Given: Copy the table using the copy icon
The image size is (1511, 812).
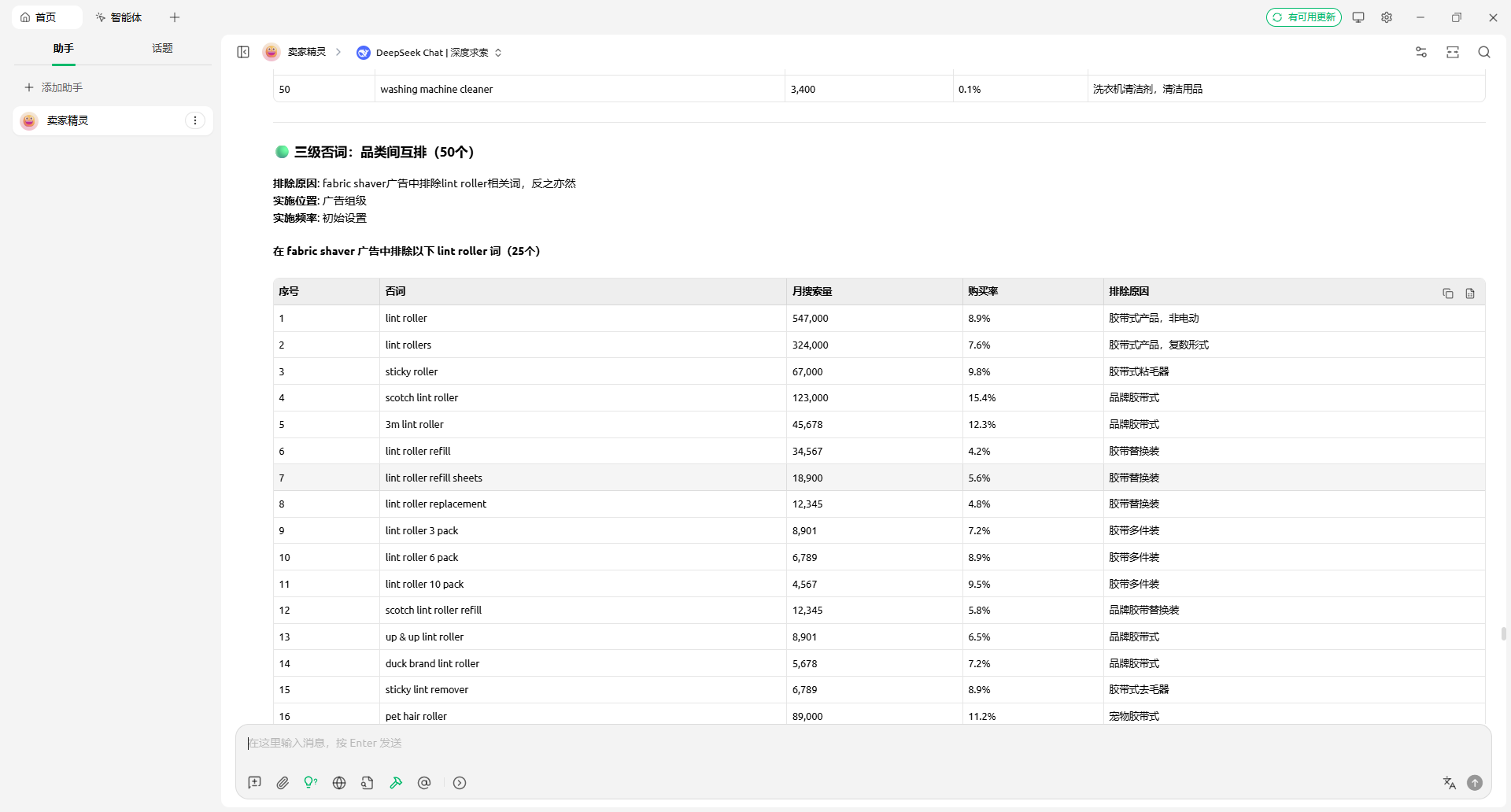Looking at the screenshot, I should [x=1447, y=293].
